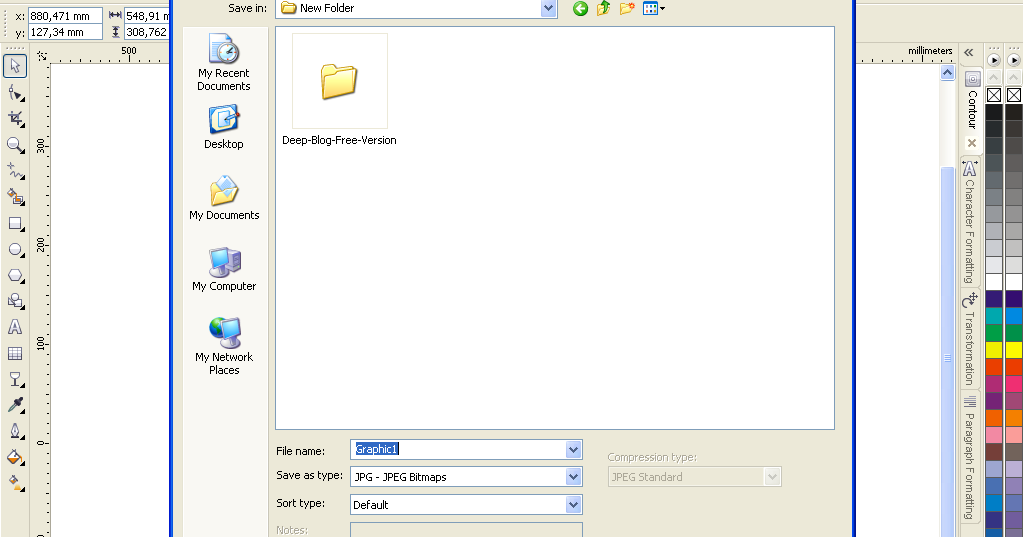Open My Recent Documents place
1023x537 pixels.
click(224, 63)
